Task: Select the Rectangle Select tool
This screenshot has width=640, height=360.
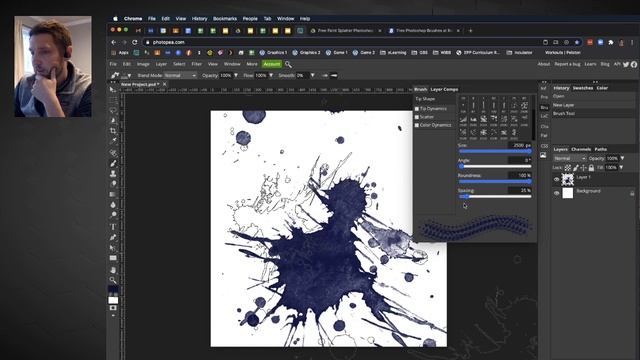Action: pyautogui.click(x=113, y=100)
